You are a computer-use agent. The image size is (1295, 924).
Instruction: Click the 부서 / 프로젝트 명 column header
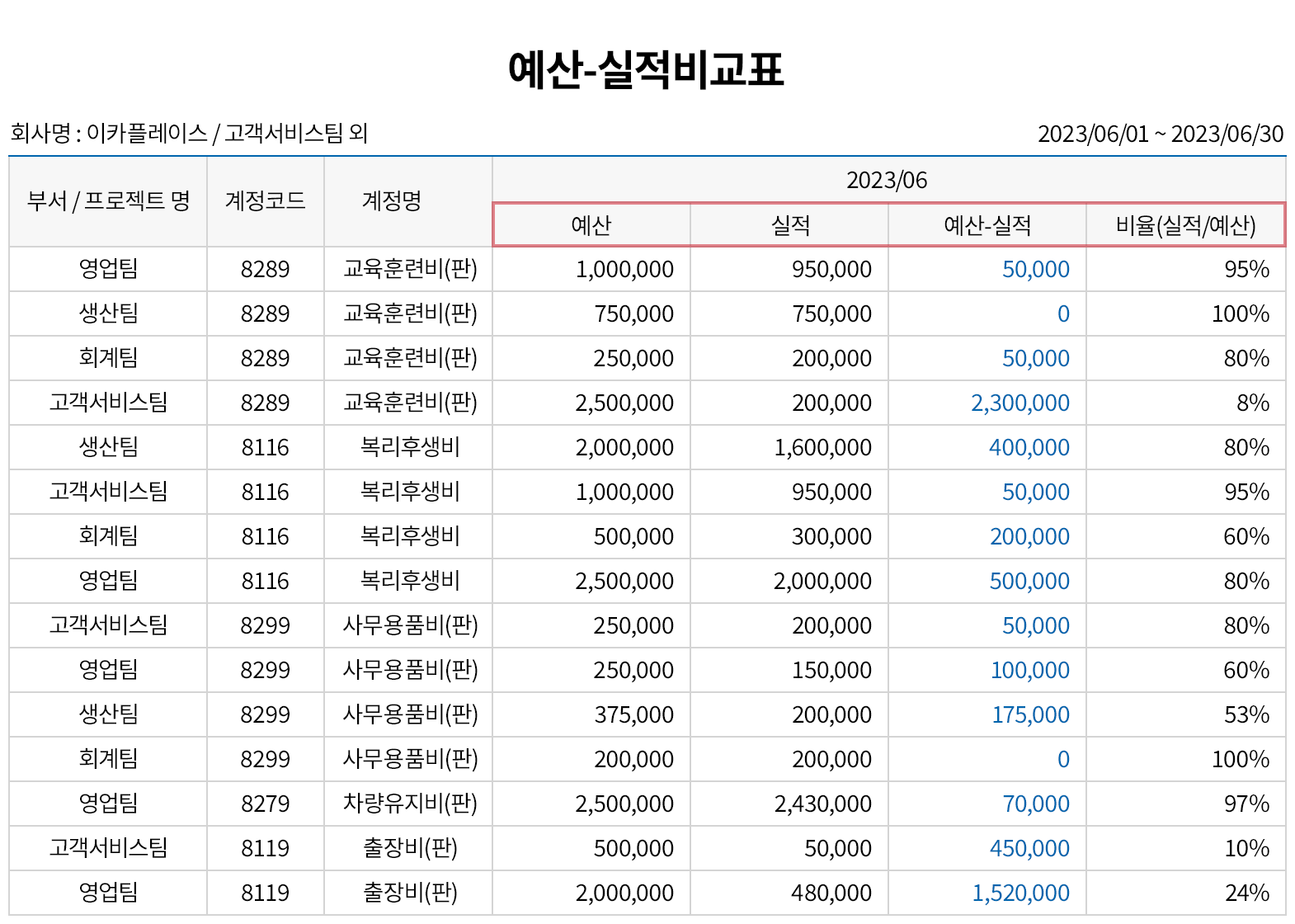tap(108, 200)
